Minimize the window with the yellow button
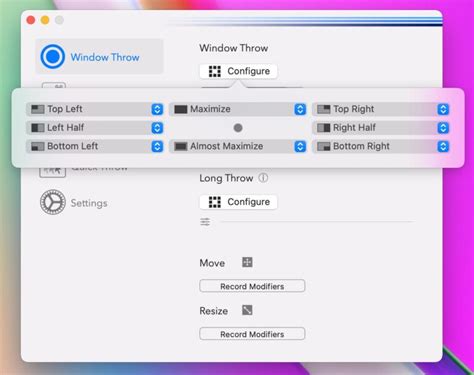The width and height of the screenshot is (474, 375). pyautogui.click(x=45, y=20)
